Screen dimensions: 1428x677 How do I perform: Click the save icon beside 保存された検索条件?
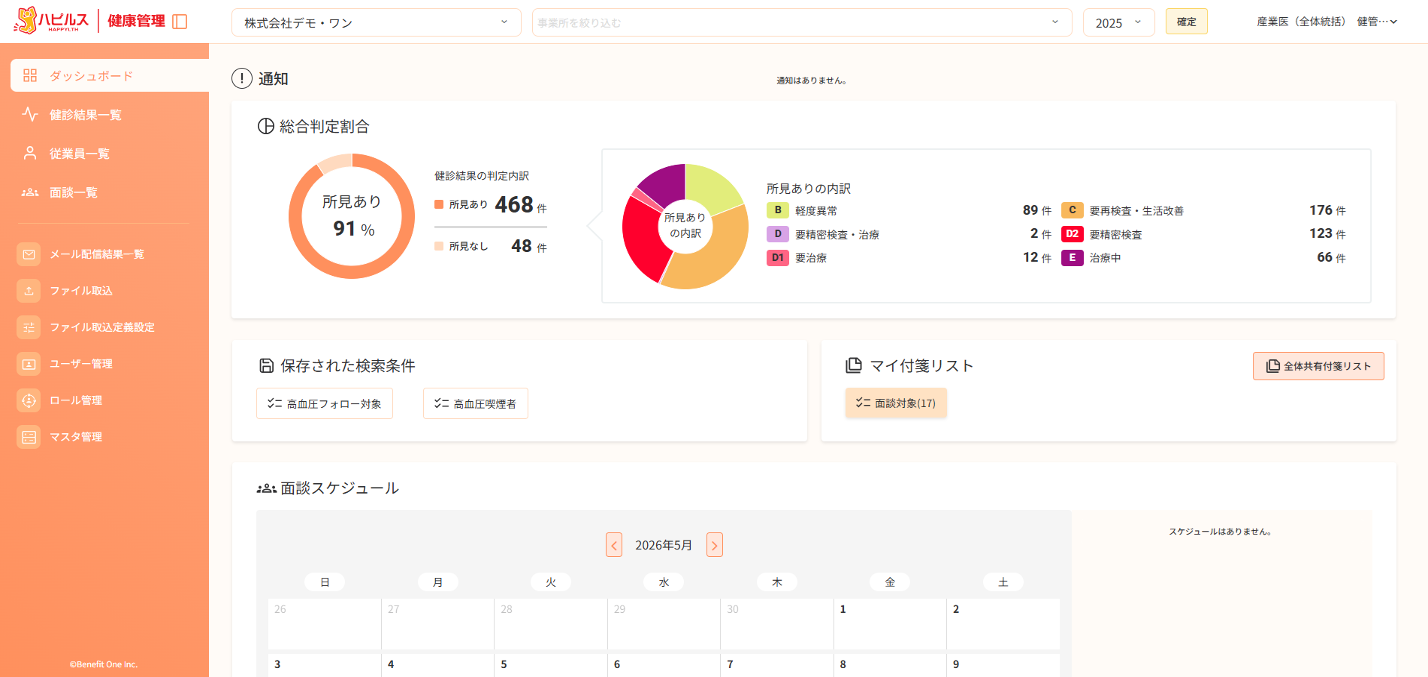tap(266, 365)
